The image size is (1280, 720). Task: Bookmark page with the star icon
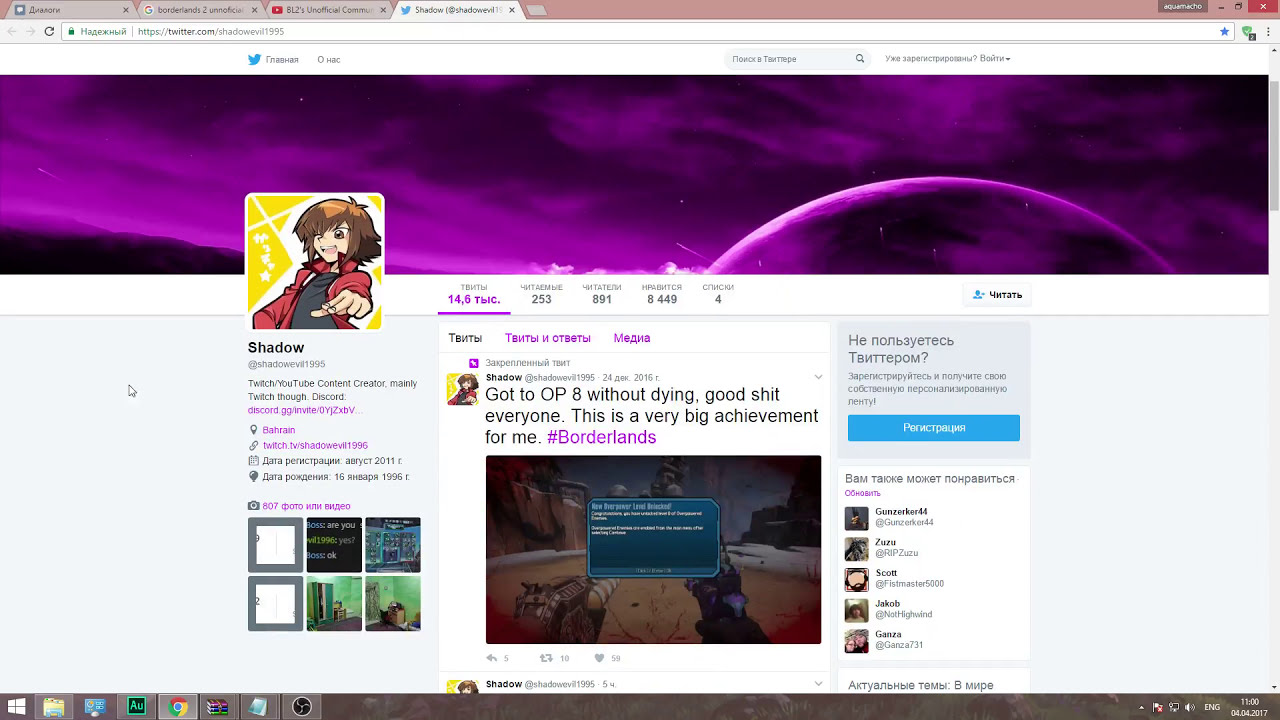coord(1224,31)
